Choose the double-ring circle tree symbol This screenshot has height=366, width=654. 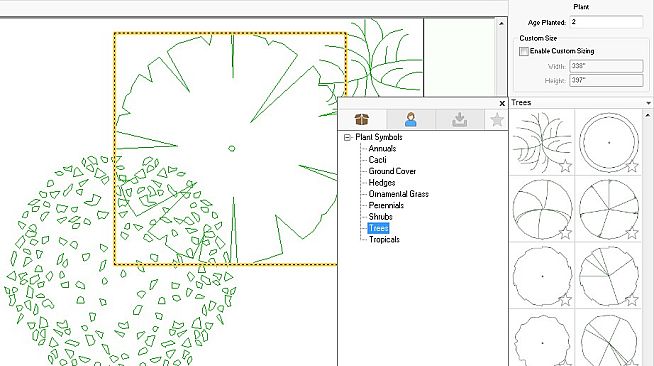pos(609,142)
